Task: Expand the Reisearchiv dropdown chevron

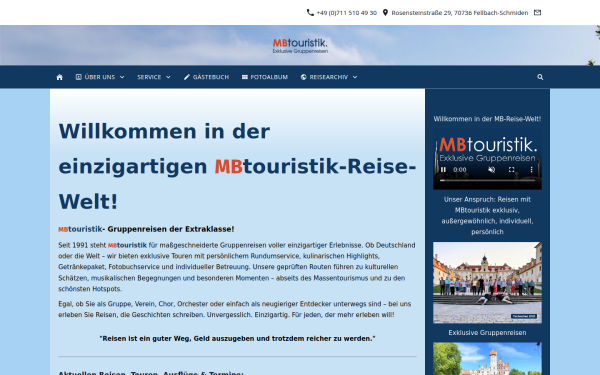Action: pyautogui.click(x=355, y=77)
